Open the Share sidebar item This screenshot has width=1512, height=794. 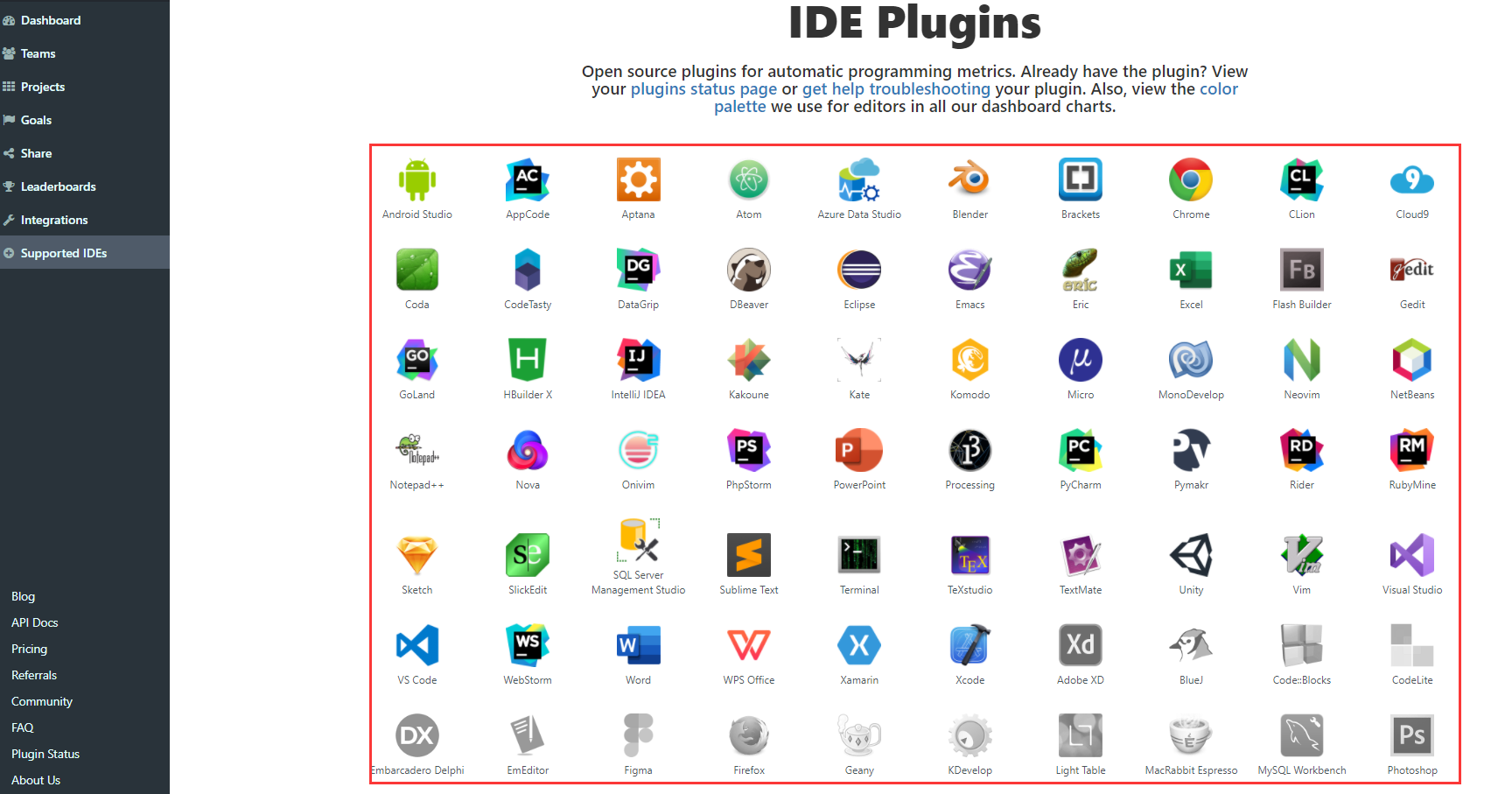[x=85, y=153]
